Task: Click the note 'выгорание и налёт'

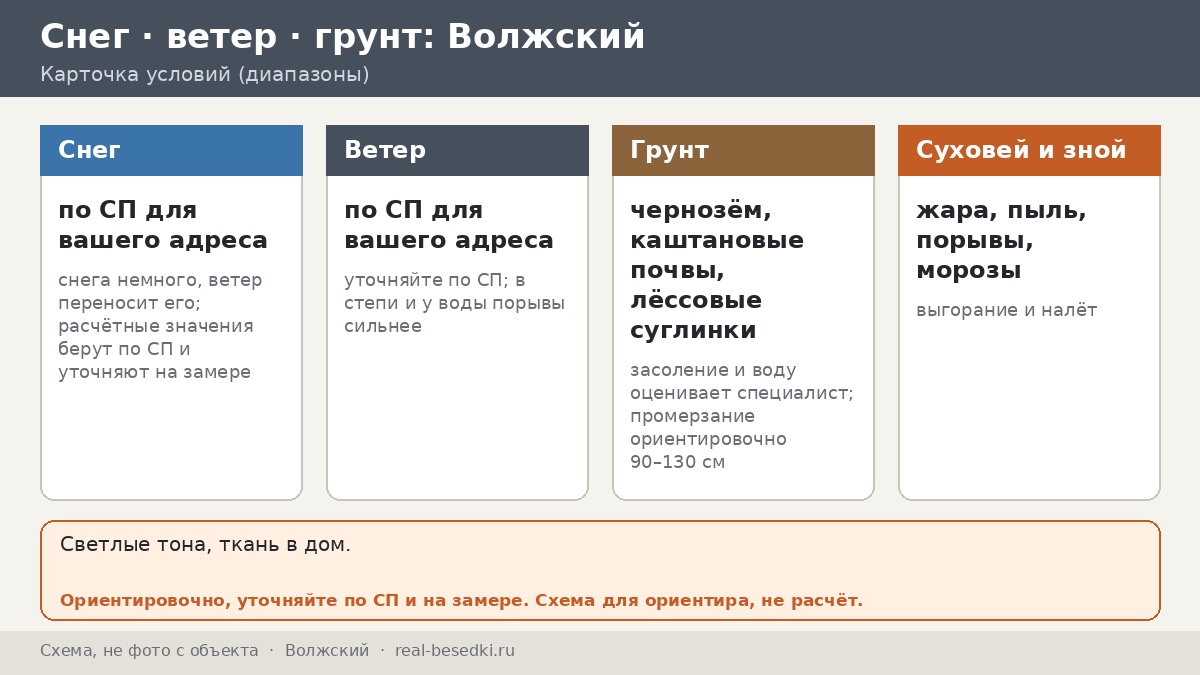Action: pyautogui.click(x=1006, y=310)
